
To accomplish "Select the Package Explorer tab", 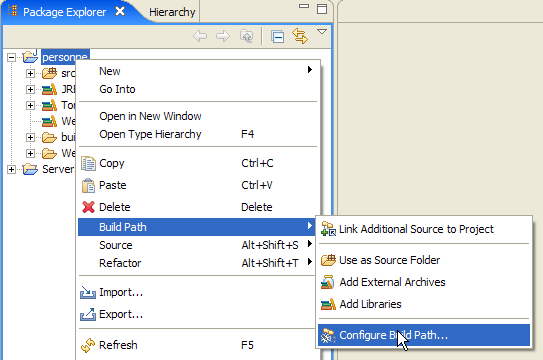I will (x=64, y=12).
